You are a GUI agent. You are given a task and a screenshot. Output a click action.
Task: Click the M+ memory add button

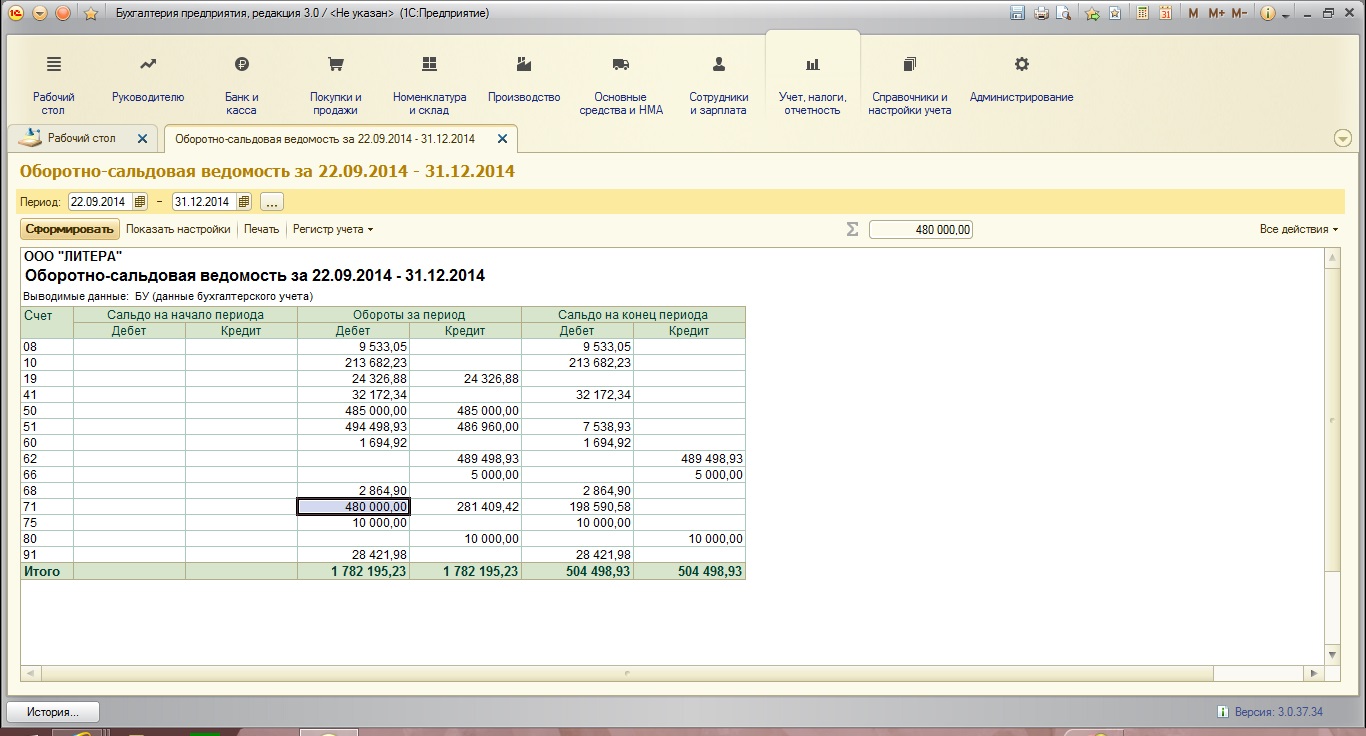coord(1216,14)
